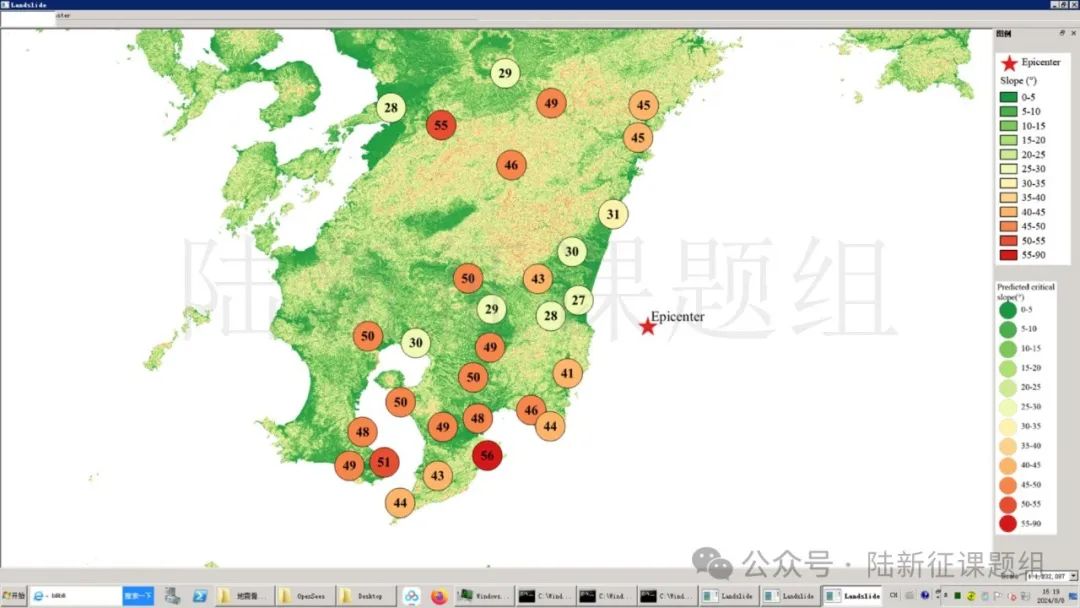Image resolution: width=1080 pixels, height=608 pixels.
Task: Open the Firefox icon in the taskbar
Action: pos(439,596)
